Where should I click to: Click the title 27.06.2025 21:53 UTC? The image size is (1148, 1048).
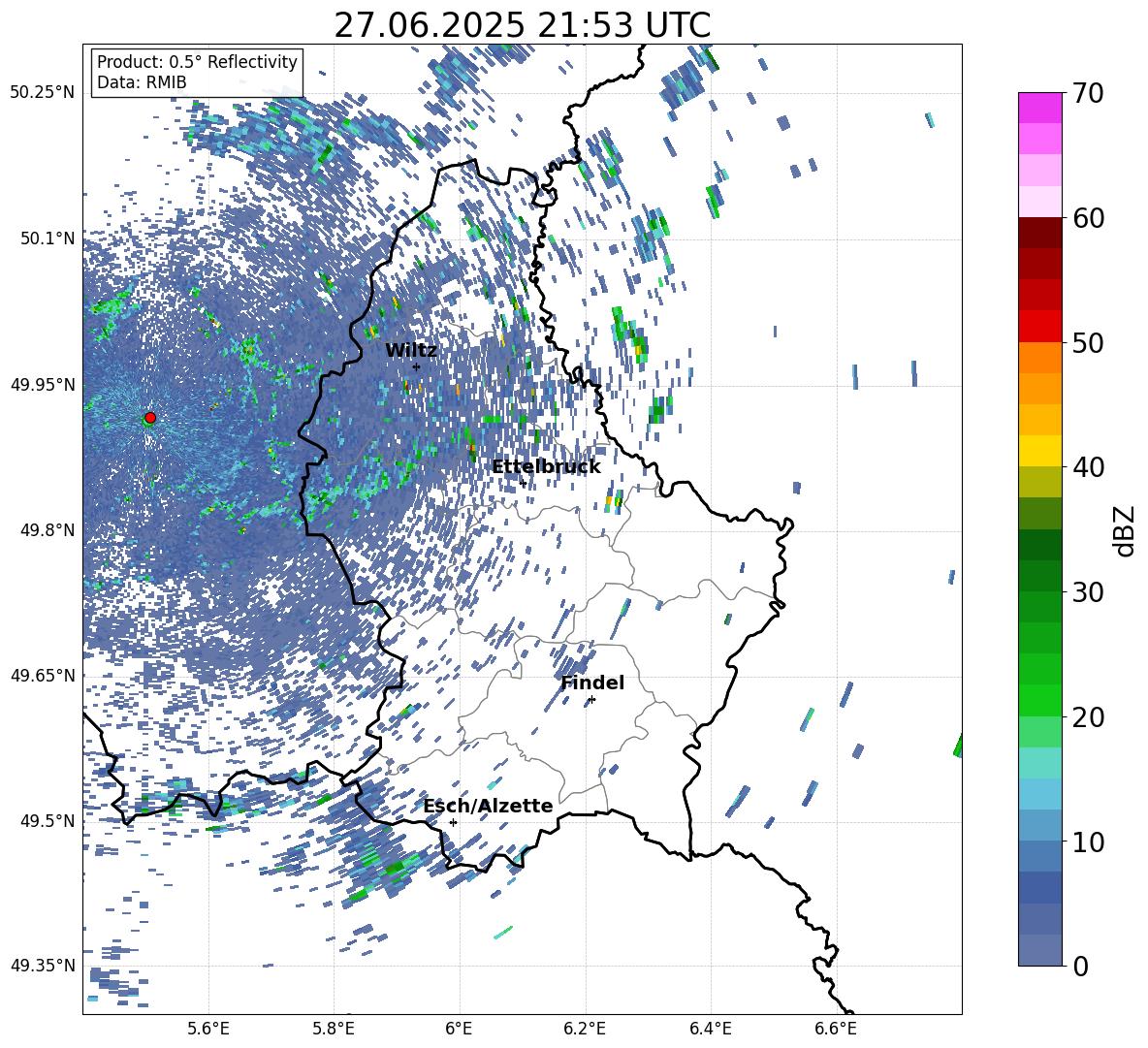523,25
